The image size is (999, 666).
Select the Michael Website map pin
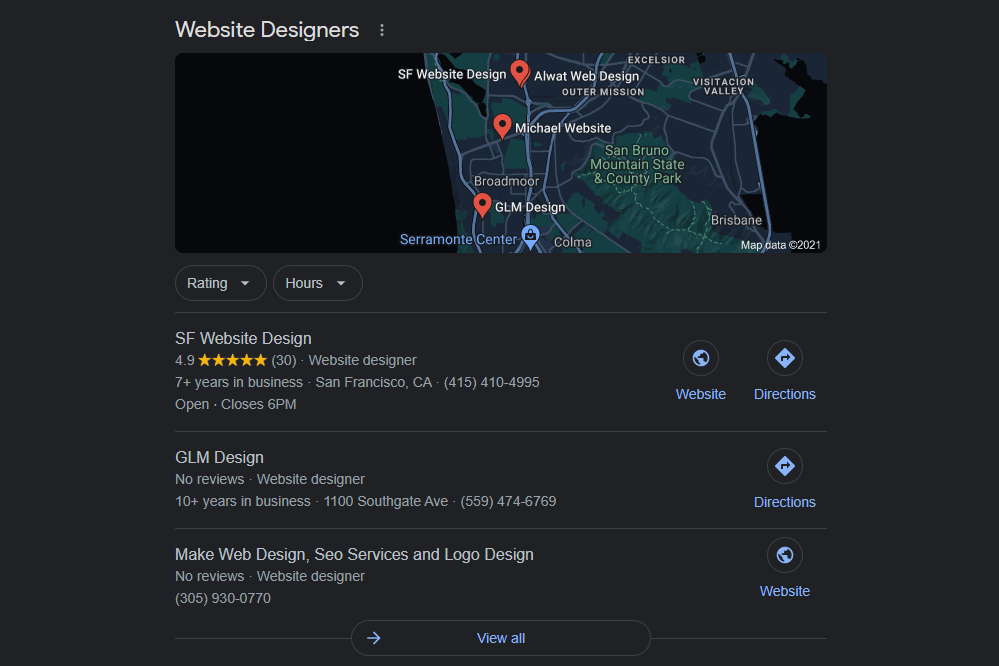point(503,126)
